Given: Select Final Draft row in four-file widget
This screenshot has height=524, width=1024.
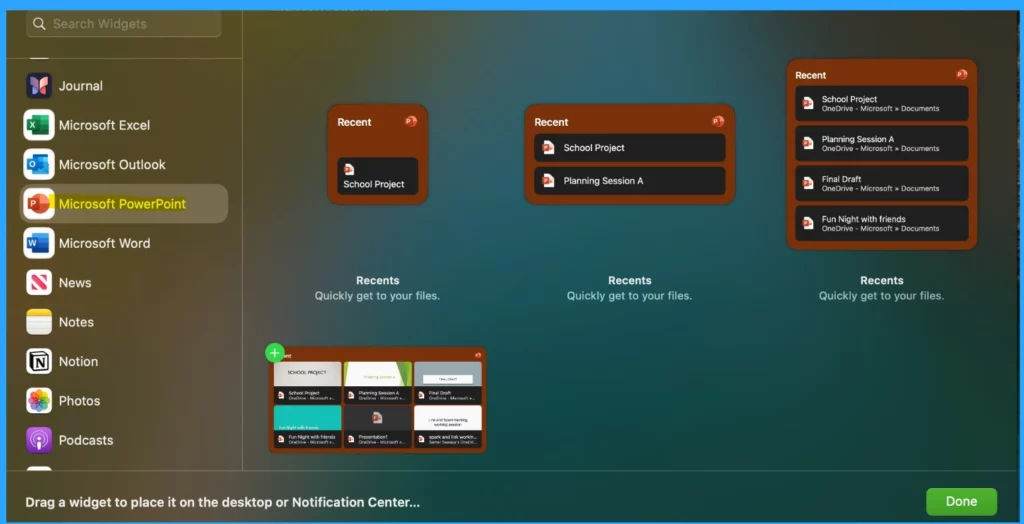Looking at the screenshot, I should point(882,183).
